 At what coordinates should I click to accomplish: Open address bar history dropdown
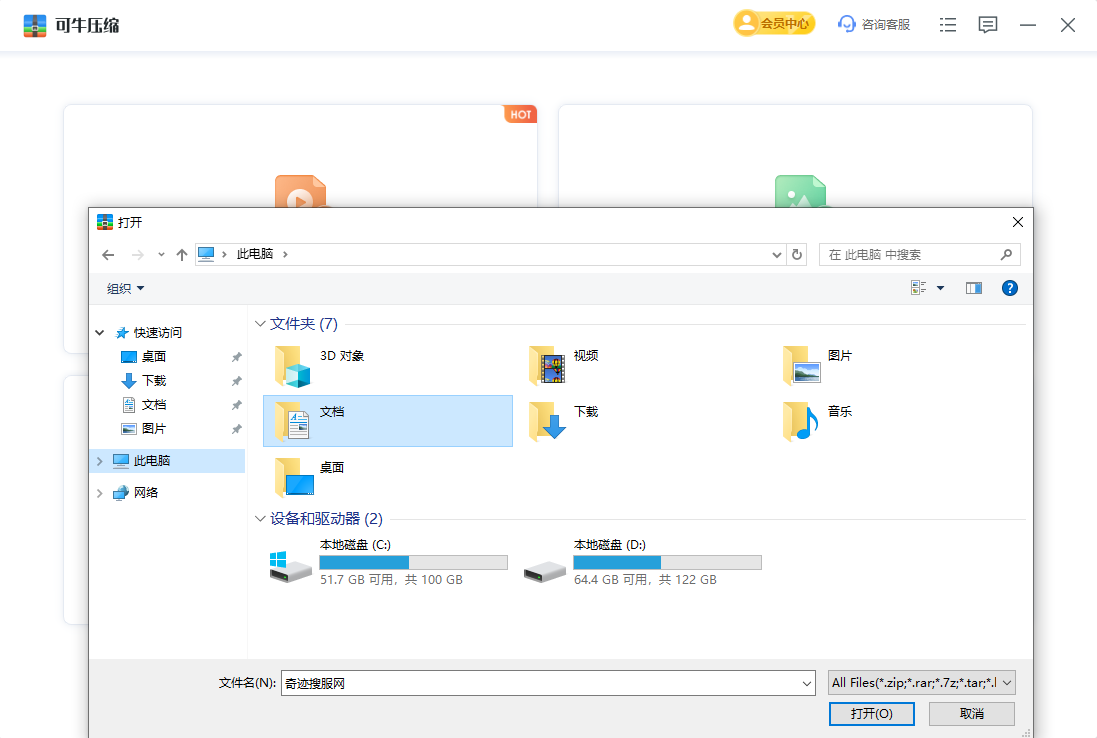coord(776,255)
